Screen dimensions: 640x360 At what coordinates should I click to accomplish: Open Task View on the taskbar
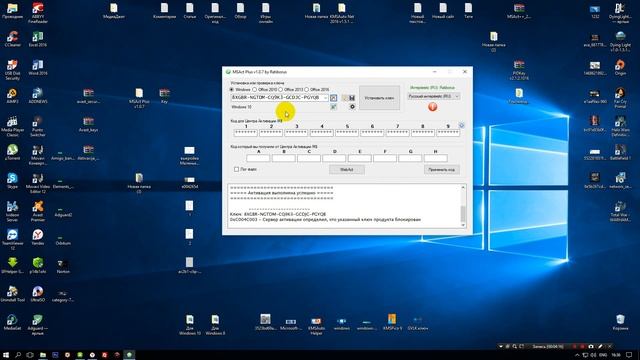coord(30,355)
